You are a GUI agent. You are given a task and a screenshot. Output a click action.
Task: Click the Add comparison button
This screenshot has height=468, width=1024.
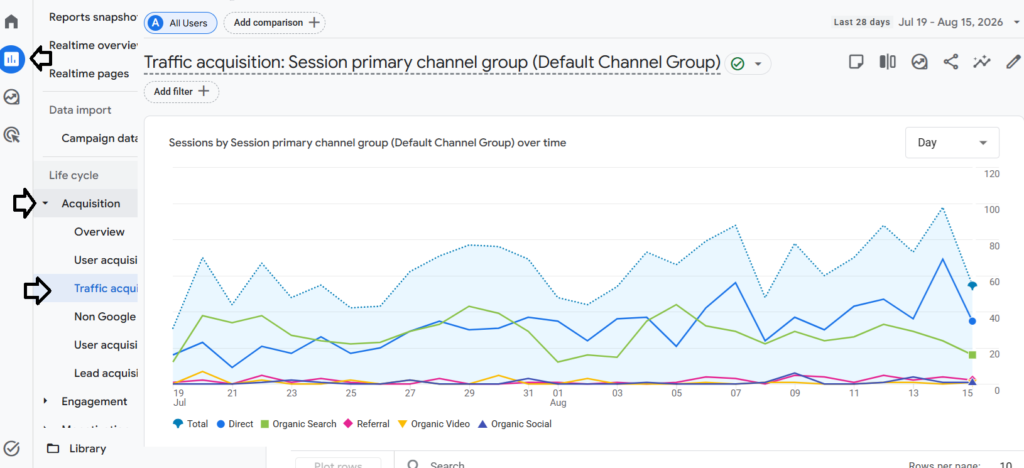pos(274,23)
